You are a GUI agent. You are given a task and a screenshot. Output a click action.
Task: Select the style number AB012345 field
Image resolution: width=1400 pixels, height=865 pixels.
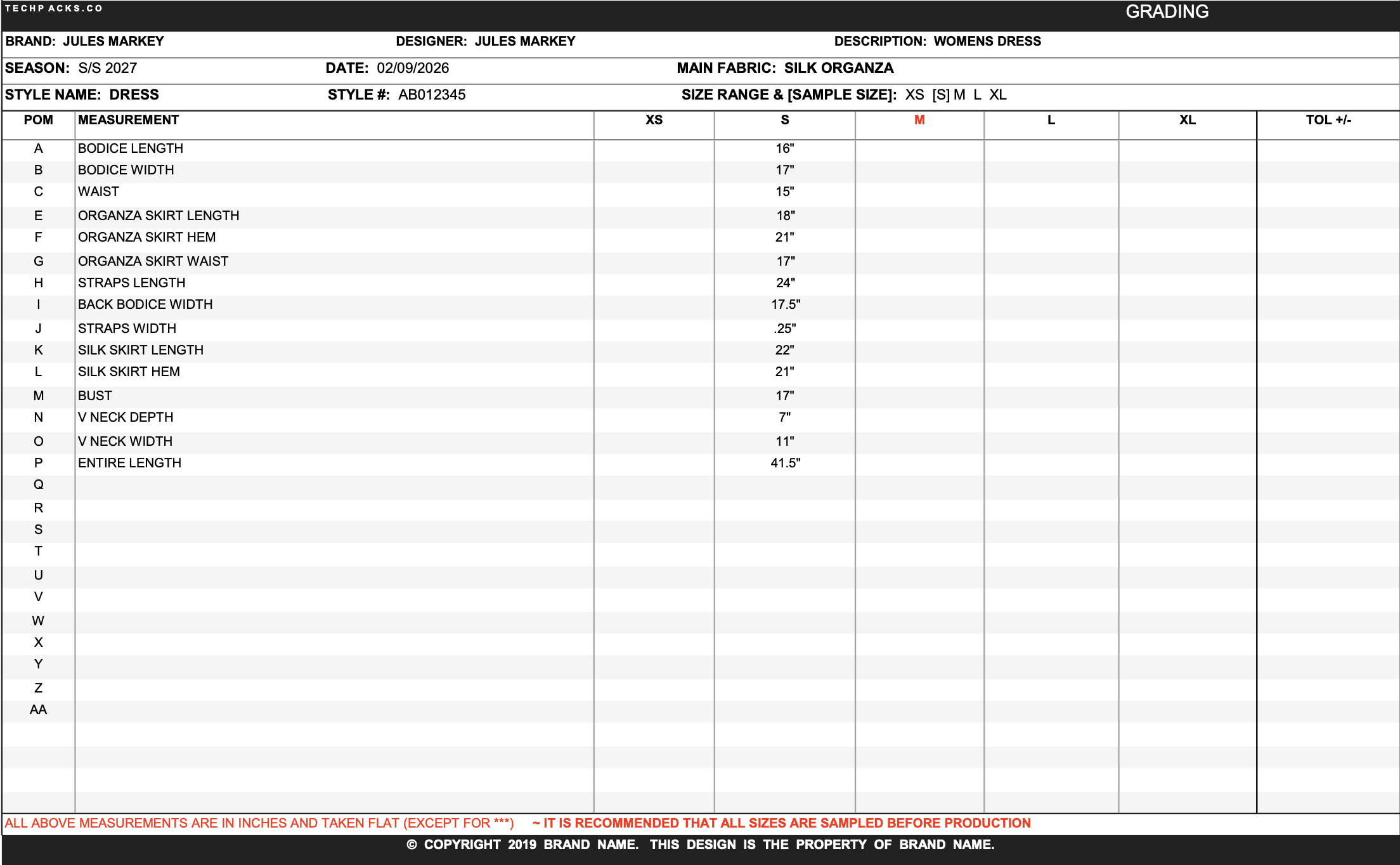point(432,94)
